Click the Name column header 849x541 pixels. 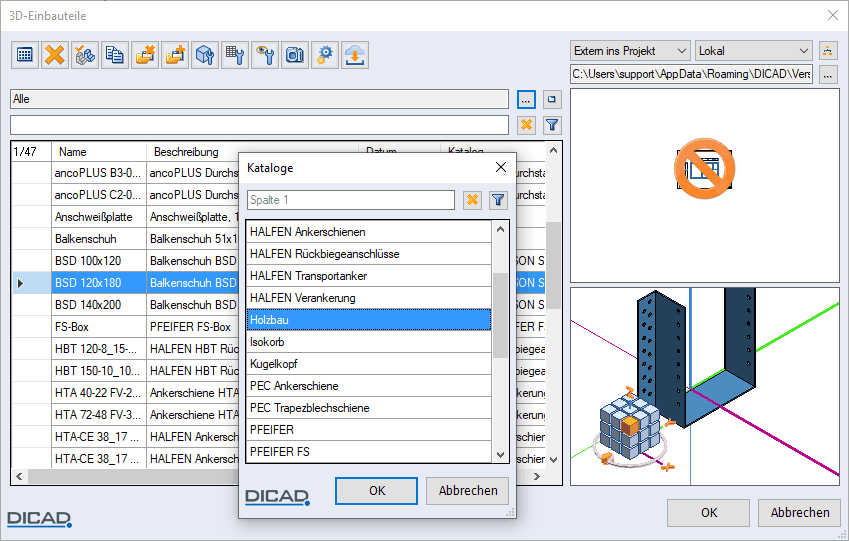click(99, 152)
